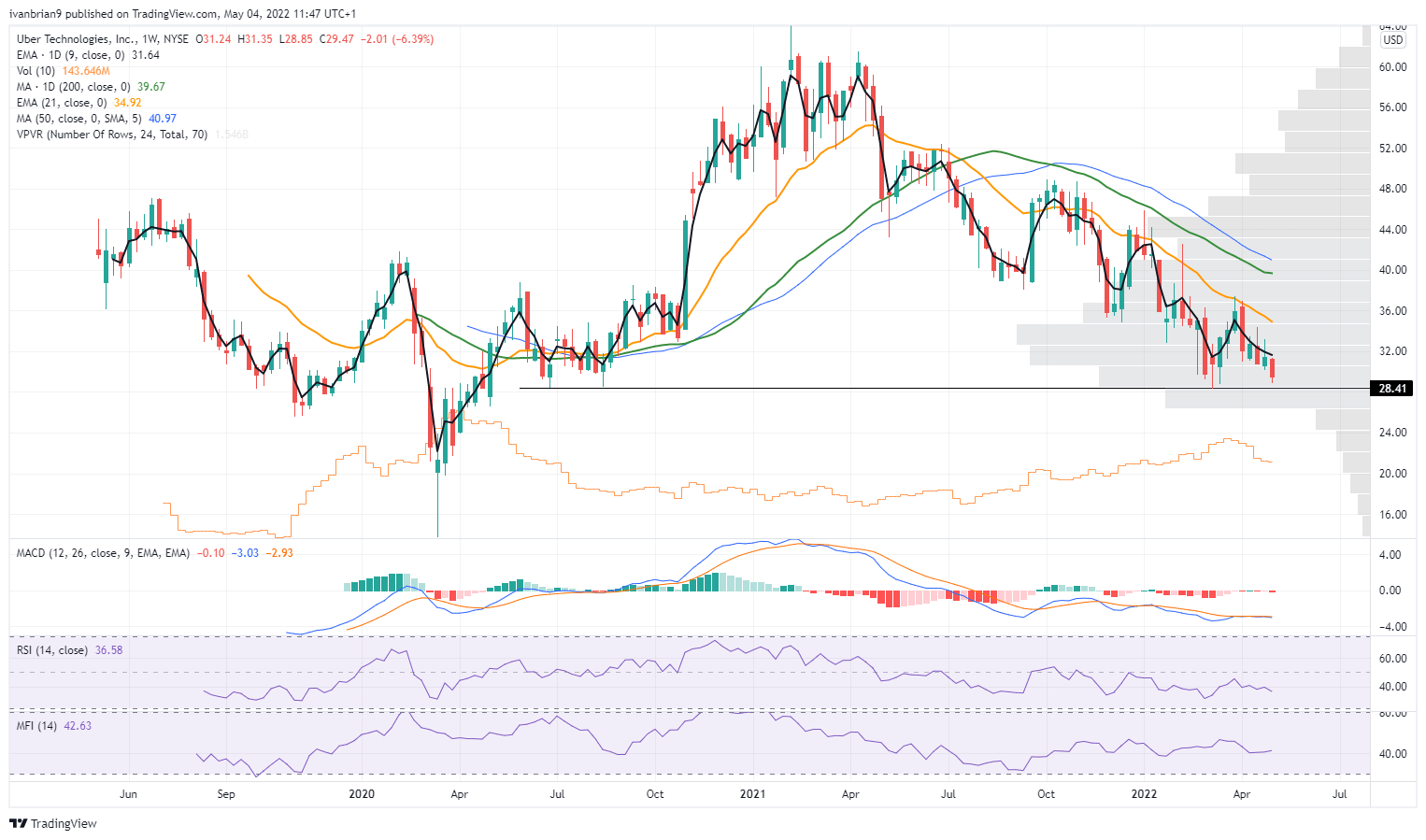The width and height of the screenshot is (1426, 840).
Task: Click the 56.00 price axis label
Action: pyautogui.click(x=1393, y=107)
